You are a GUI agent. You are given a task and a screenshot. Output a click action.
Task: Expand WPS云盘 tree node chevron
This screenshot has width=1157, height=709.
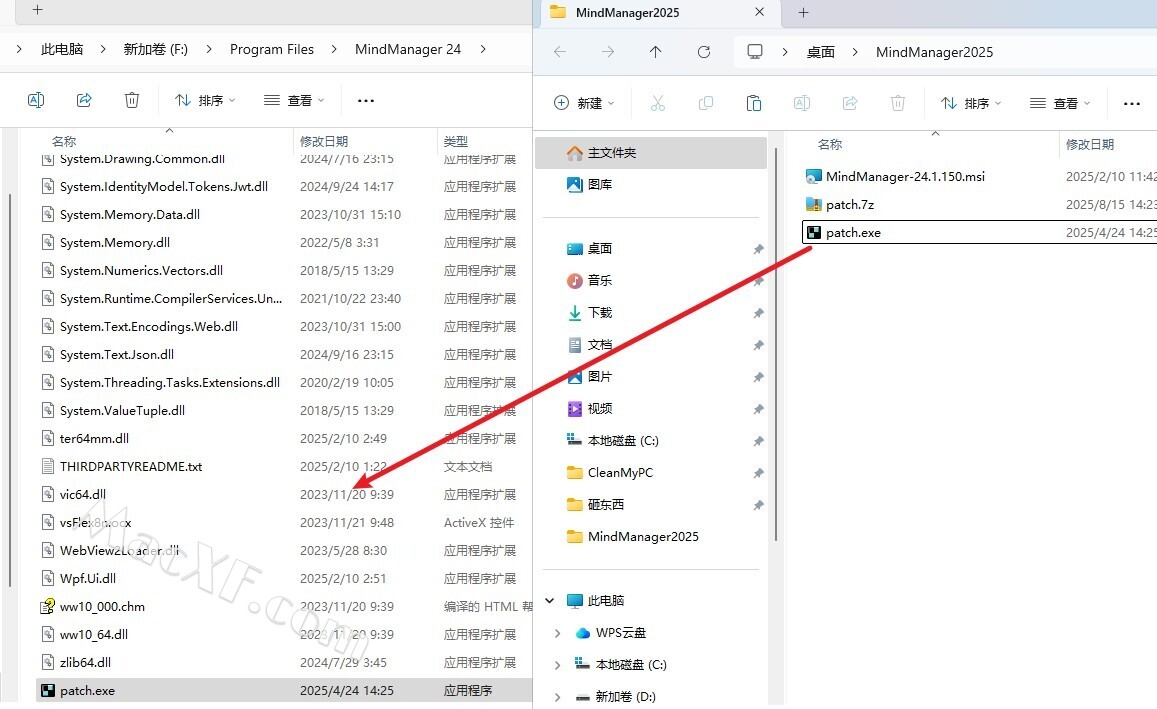558,633
